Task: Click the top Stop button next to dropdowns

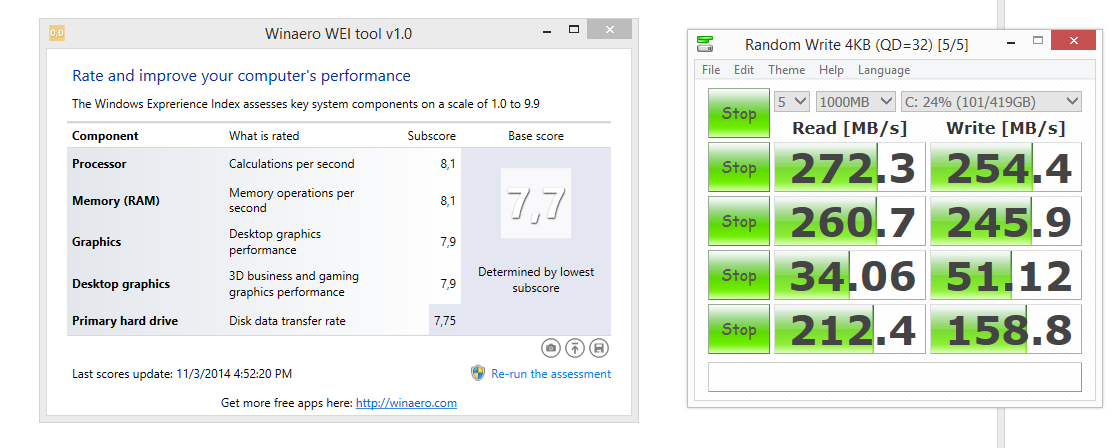Action: (x=739, y=113)
